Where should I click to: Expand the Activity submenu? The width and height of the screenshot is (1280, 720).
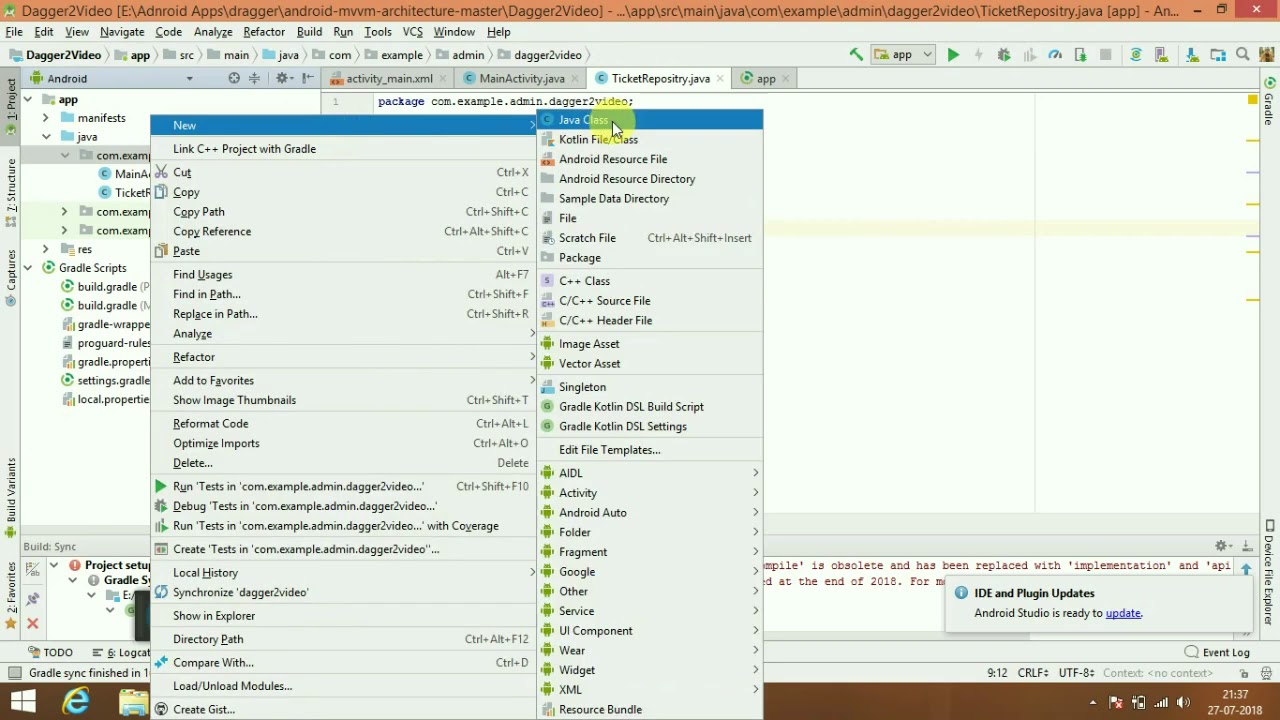pyautogui.click(x=650, y=493)
